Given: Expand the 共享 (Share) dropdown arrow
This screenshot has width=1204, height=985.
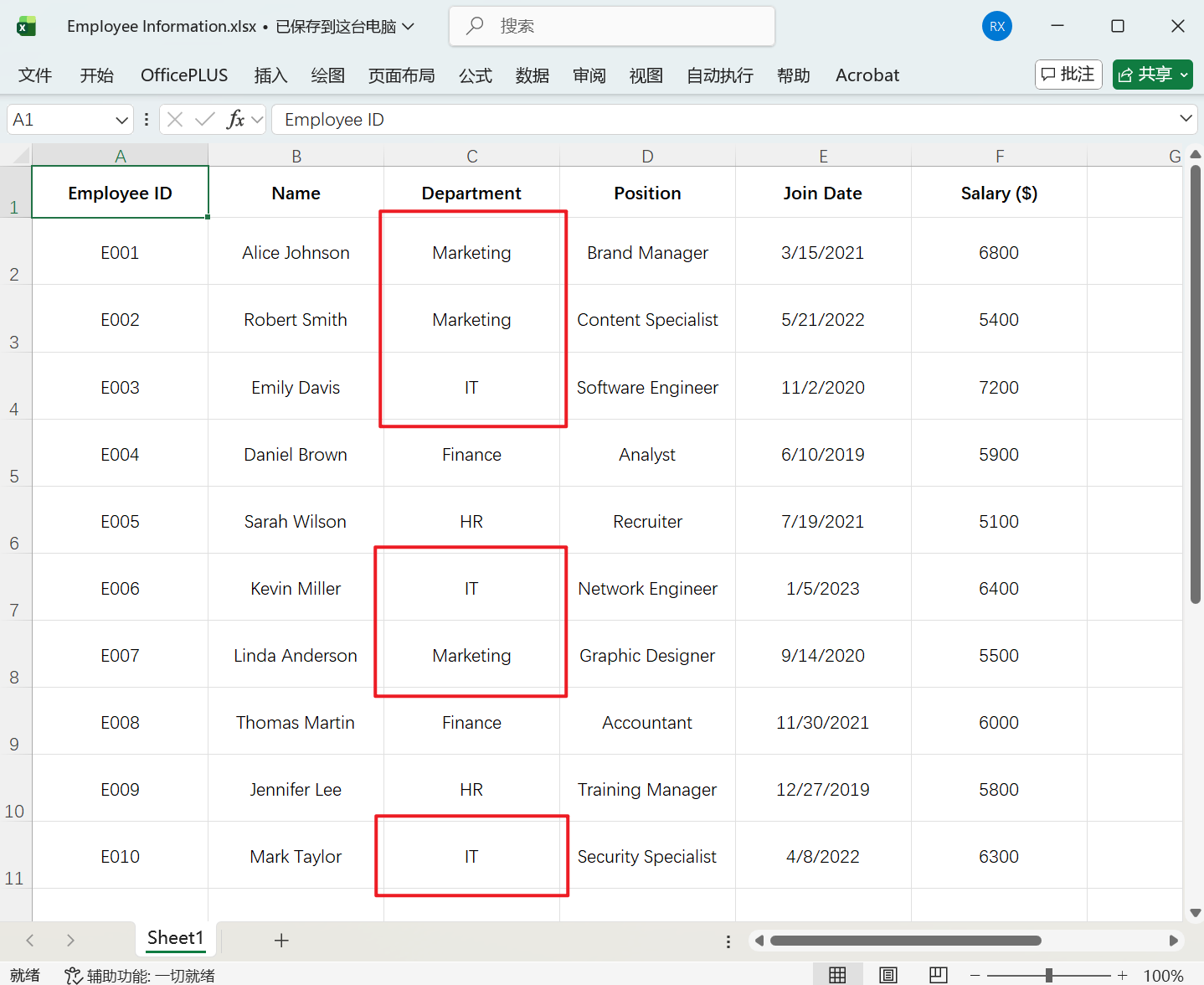Looking at the screenshot, I should [x=1182, y=74].
